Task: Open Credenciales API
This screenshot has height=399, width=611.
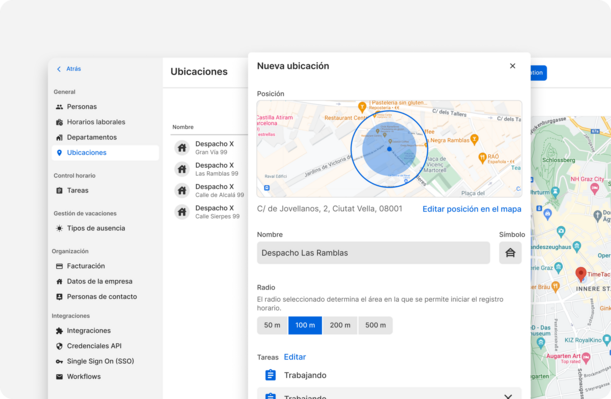Action: (94, 346)
